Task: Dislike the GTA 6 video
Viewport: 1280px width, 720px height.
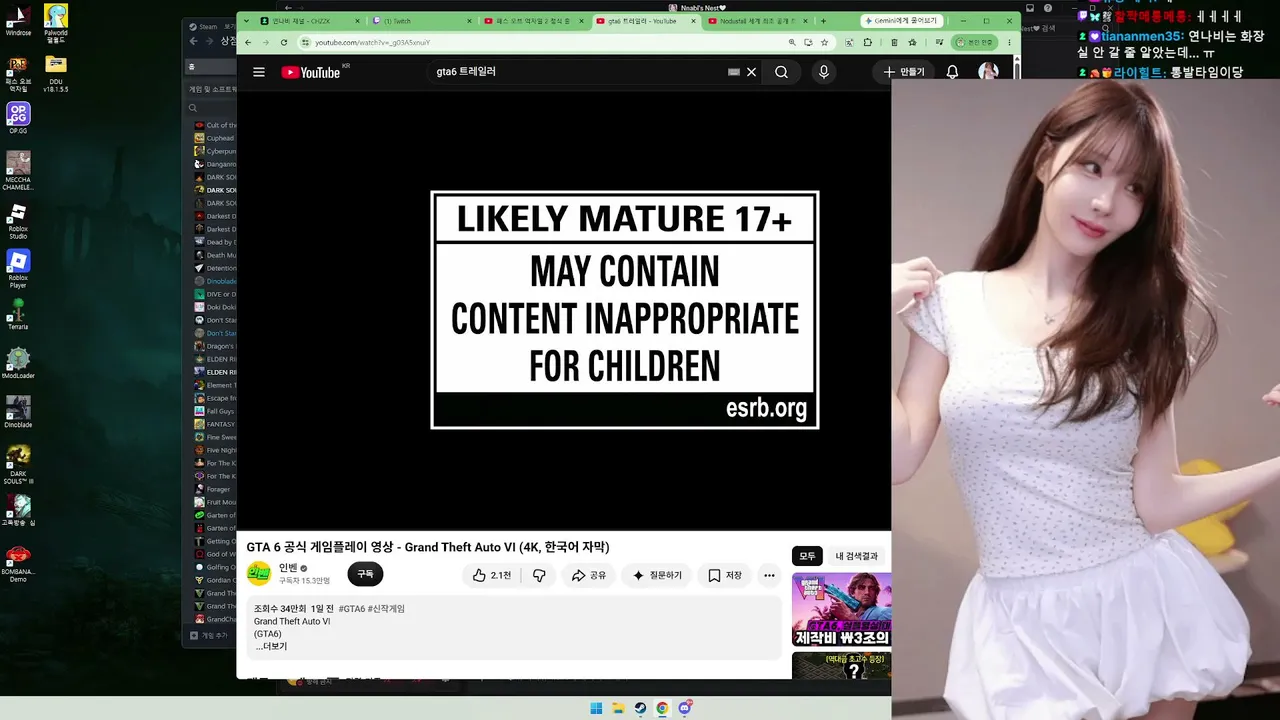Action: (x=539, y=575)
